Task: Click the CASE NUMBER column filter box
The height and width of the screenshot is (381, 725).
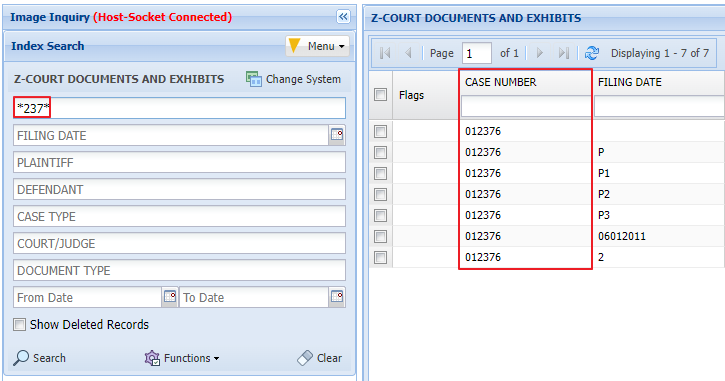Action: click(x=526, y=107)
